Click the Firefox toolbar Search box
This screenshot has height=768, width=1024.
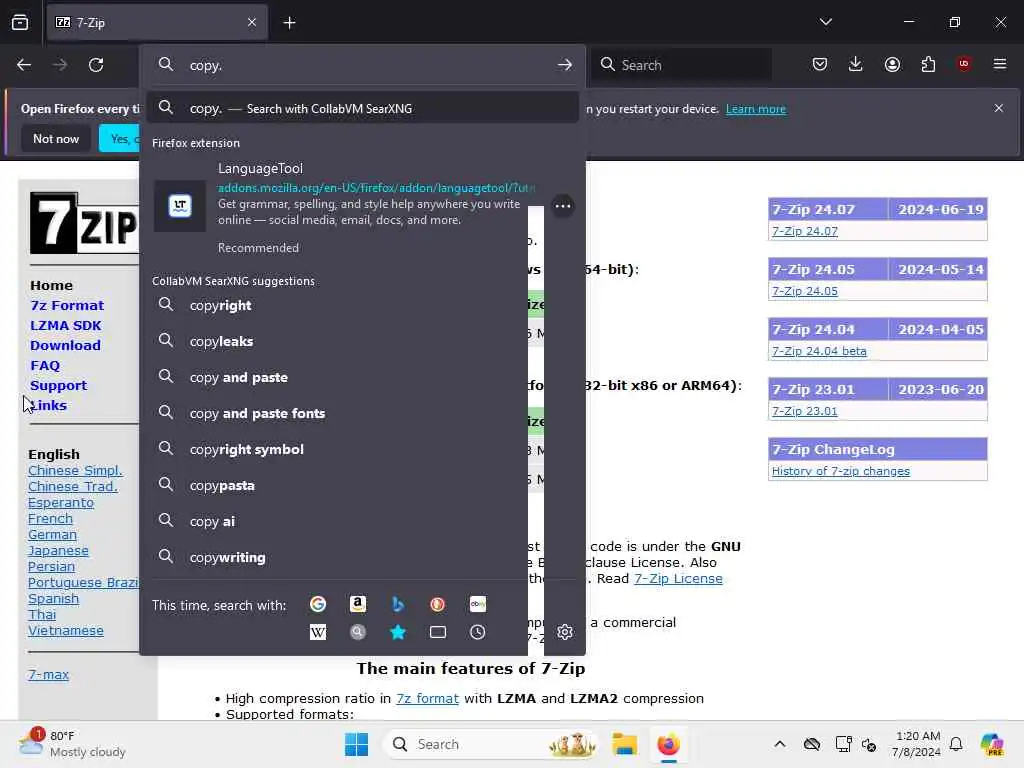[x=682, y=65]
